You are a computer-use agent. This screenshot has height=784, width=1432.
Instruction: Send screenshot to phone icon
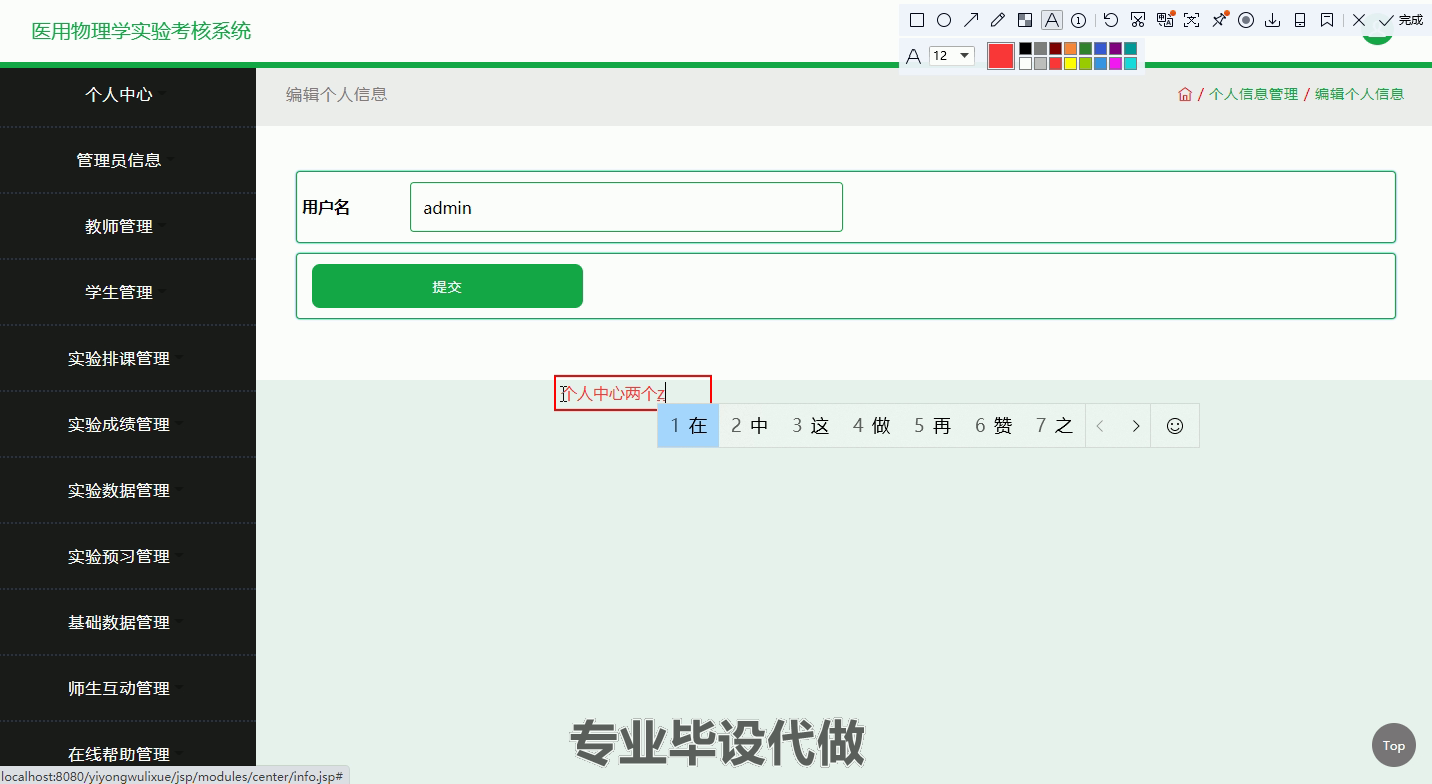[1300, 20]
